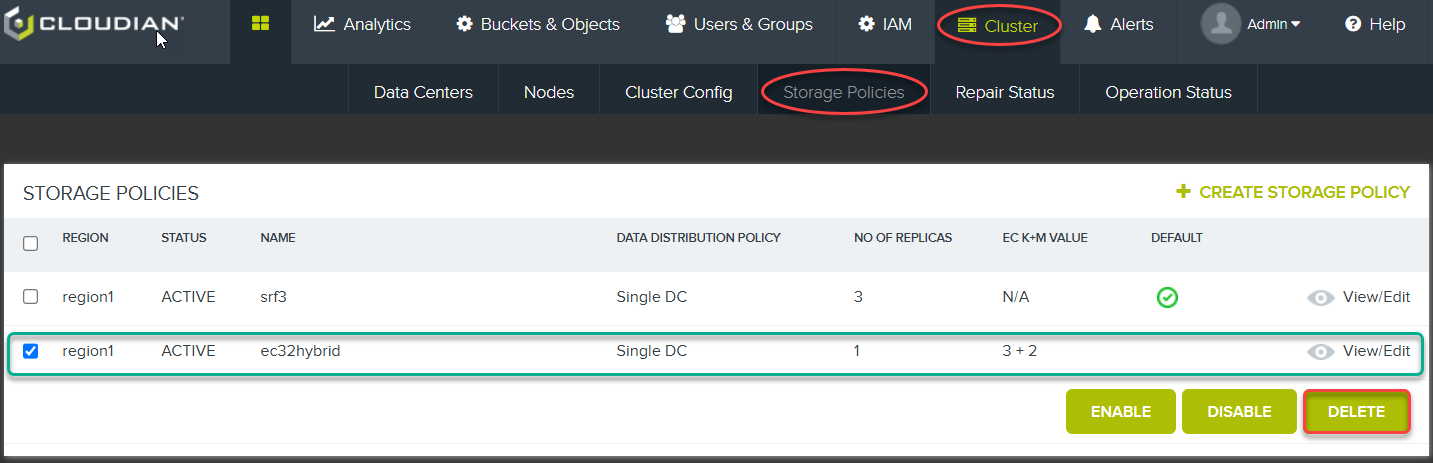This screenshot has height=463, width=1433.
Task: Go to the Cluster Config tab
Action: pos(678,92)
